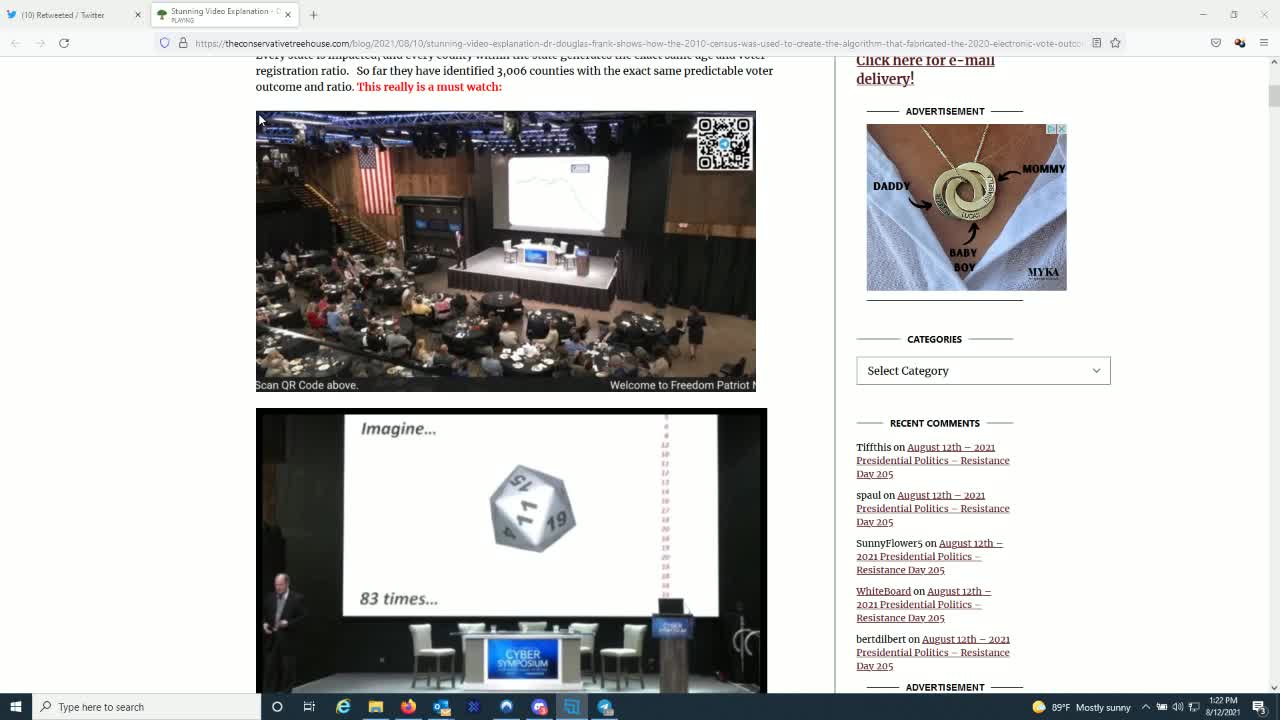Open Tiffthis's comment link on August 12th post
1280x720 pixels.
[x=932, y=460]
